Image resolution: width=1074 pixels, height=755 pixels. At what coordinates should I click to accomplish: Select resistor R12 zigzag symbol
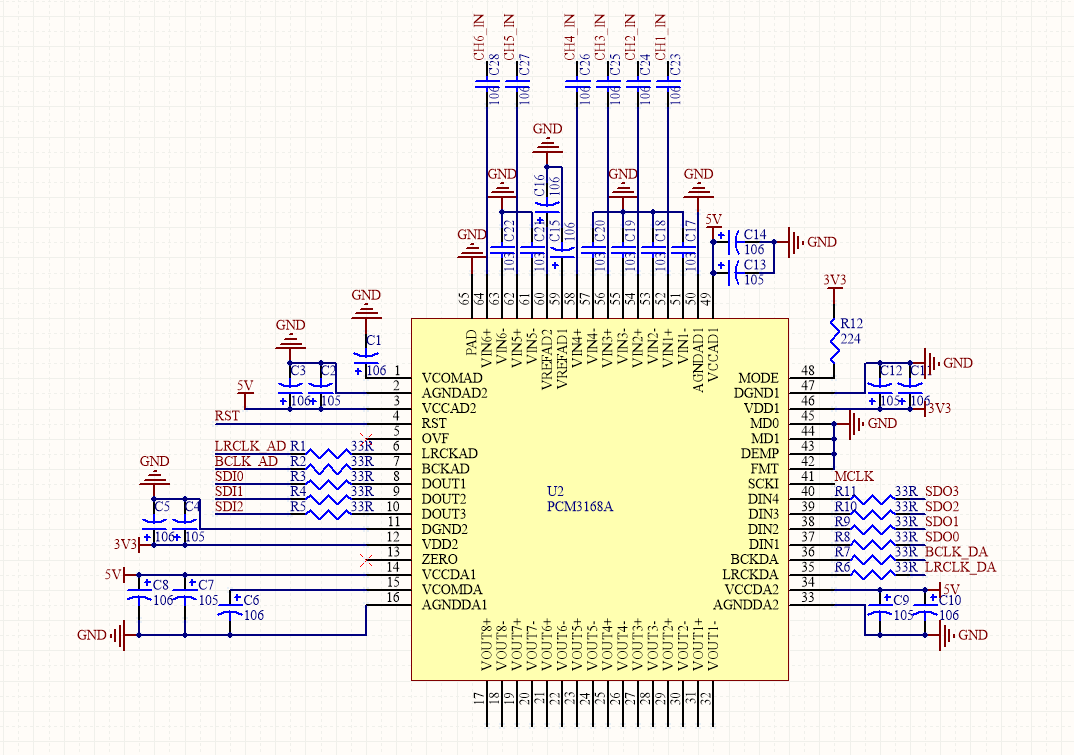click(x=834, y=341)
